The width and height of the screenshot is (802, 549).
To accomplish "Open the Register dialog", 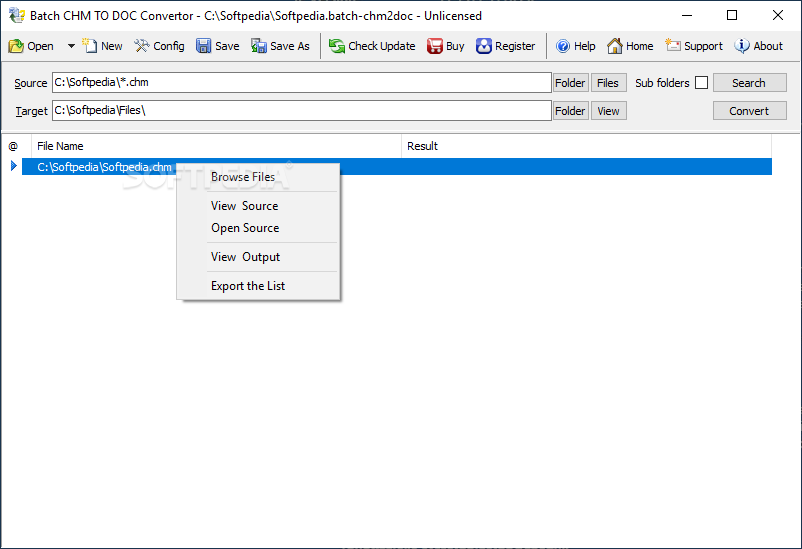I will click(x=505, y=46).
